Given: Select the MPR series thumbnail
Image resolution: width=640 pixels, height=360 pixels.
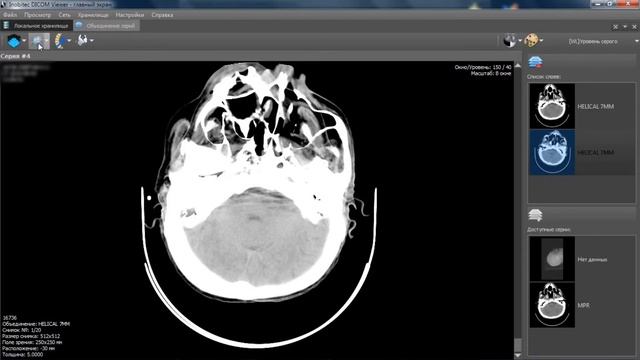Looking at the screenshot, I should [552, 305].
